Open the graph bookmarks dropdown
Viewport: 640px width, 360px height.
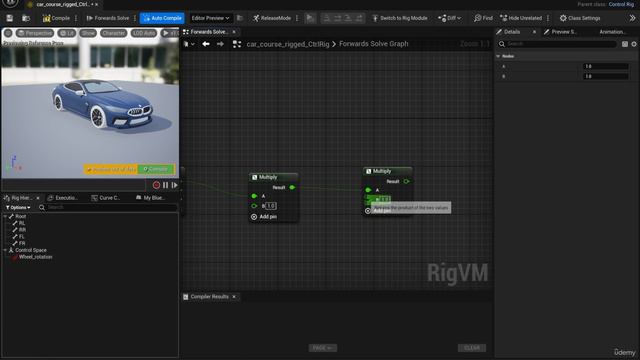pos(189,44)
